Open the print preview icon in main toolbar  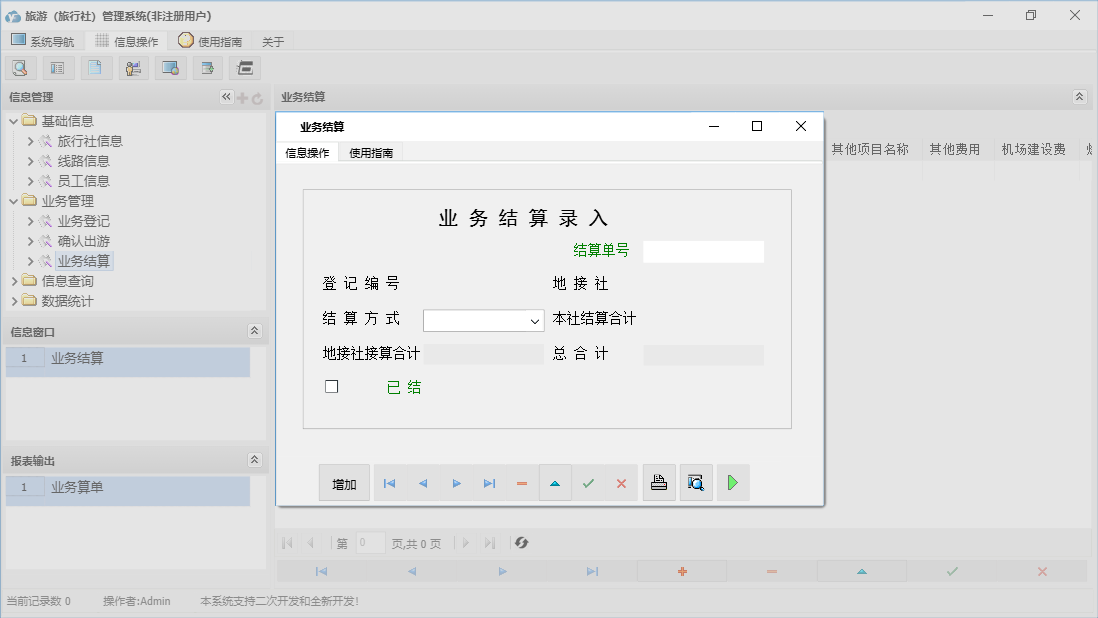tap(20, 67)
